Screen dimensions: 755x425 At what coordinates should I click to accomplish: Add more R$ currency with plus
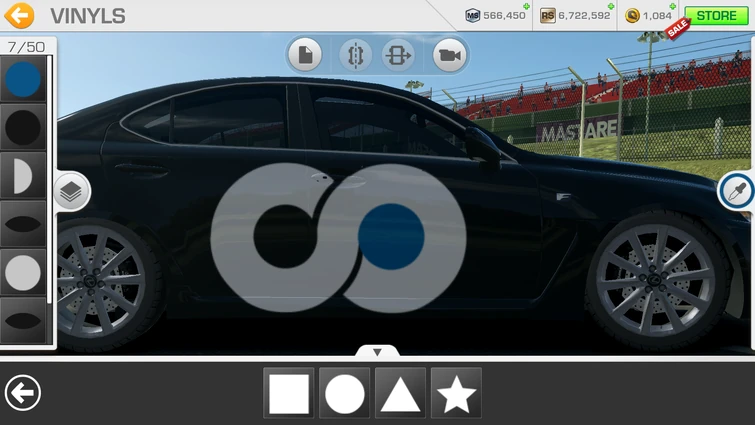point(611,6)
